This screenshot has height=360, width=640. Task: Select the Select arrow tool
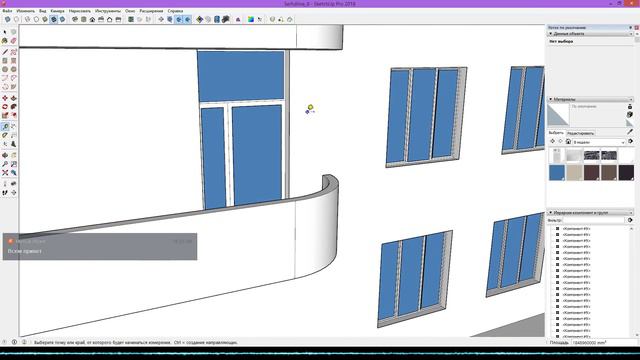pyautogui.click(x=5, y=32)
